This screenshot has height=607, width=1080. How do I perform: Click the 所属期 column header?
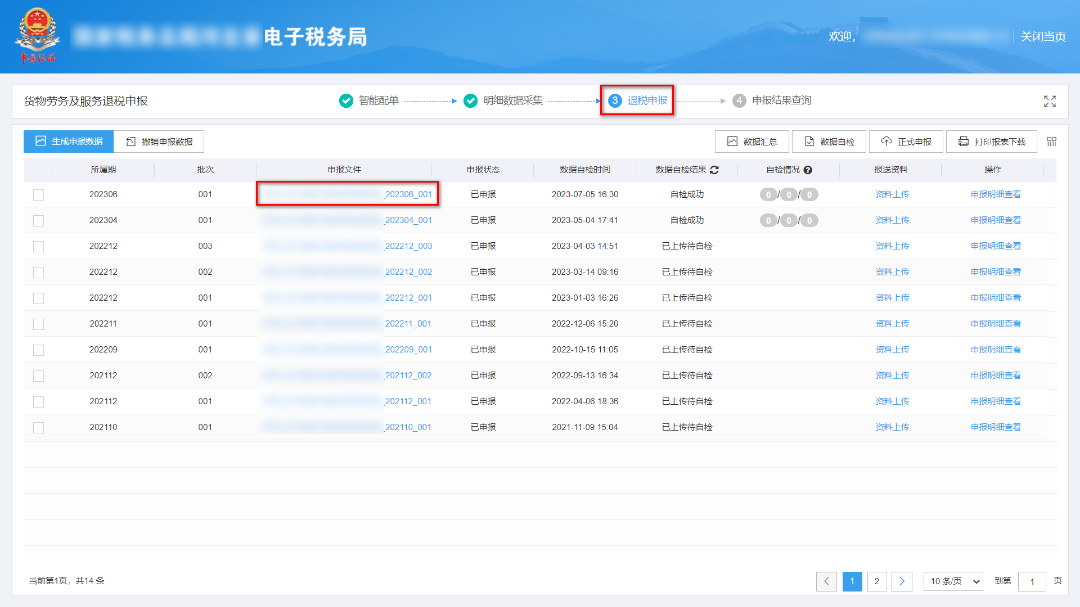tap(103, 169)
